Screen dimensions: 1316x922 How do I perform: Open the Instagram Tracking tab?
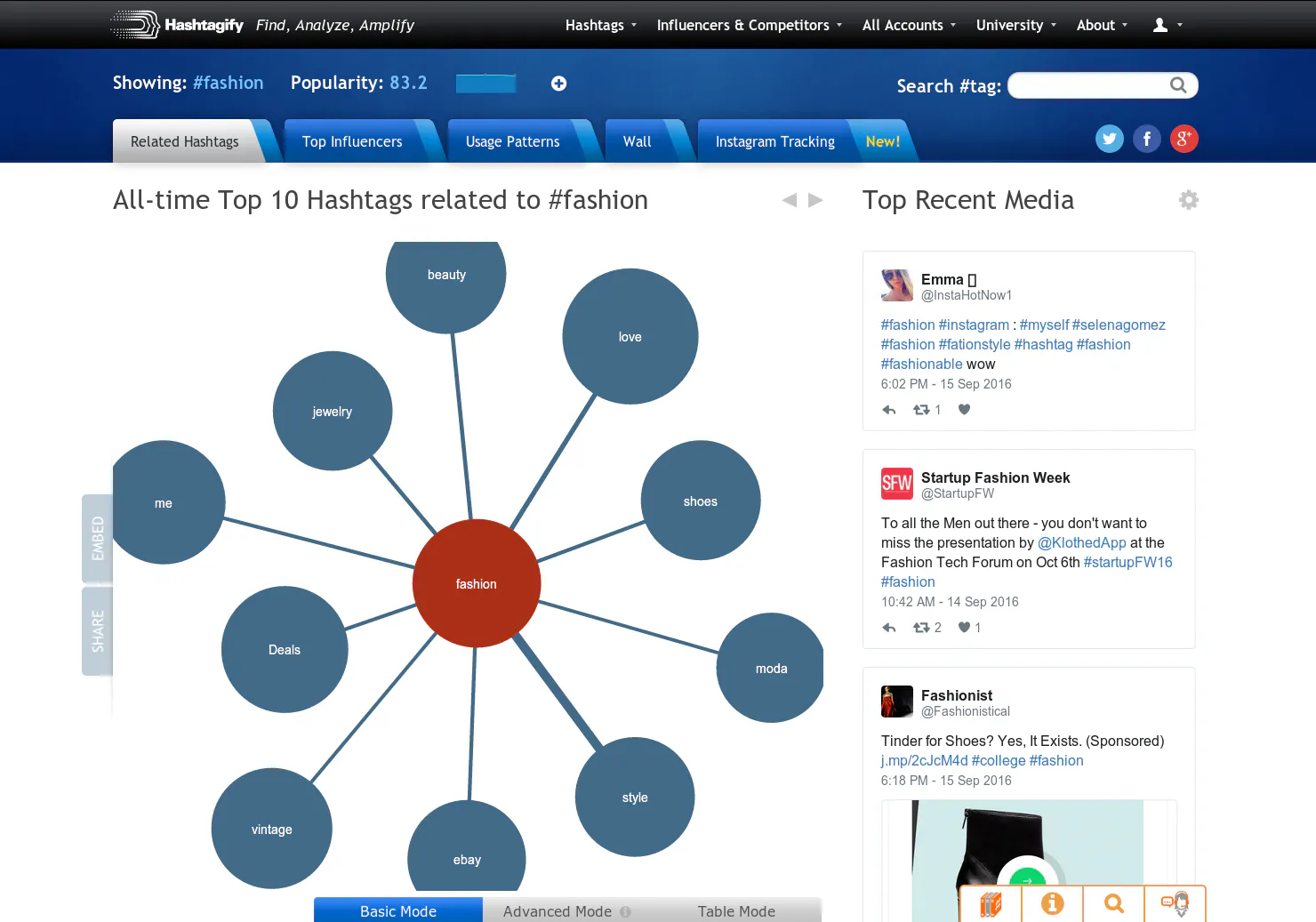pyautogui.click(x=775, y=141)
